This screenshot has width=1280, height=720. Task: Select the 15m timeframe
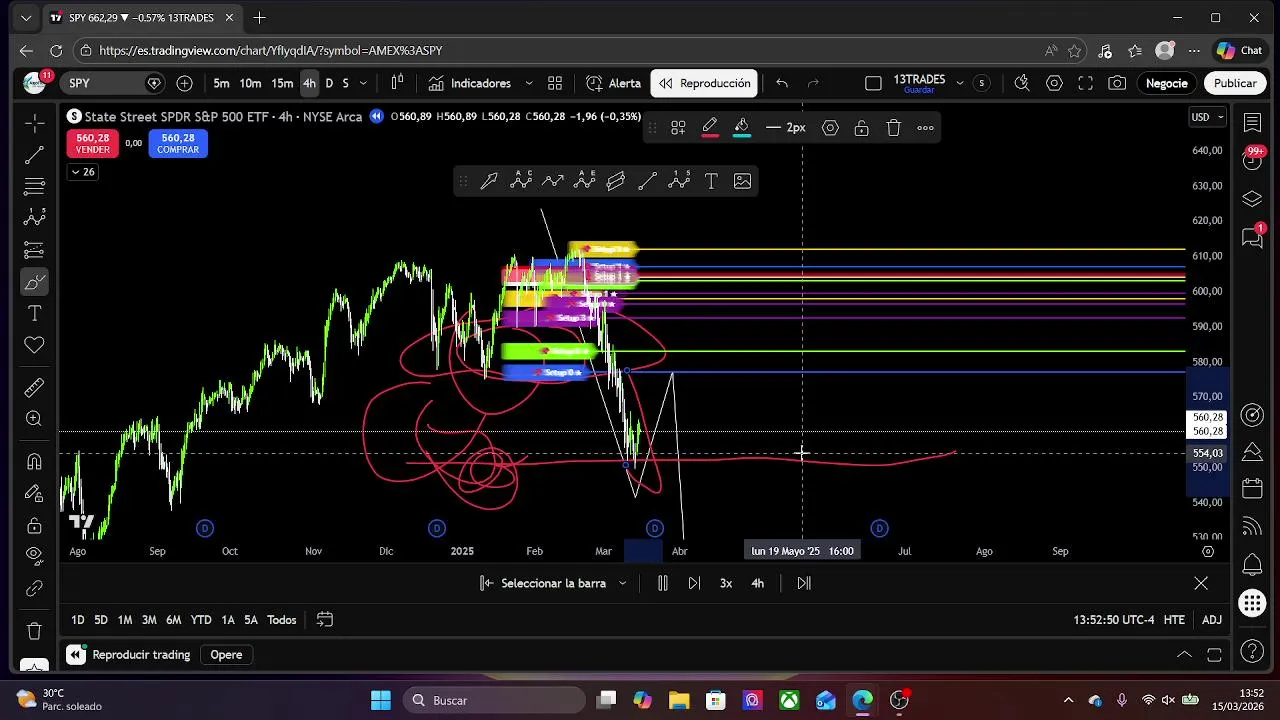click(282, 83)
